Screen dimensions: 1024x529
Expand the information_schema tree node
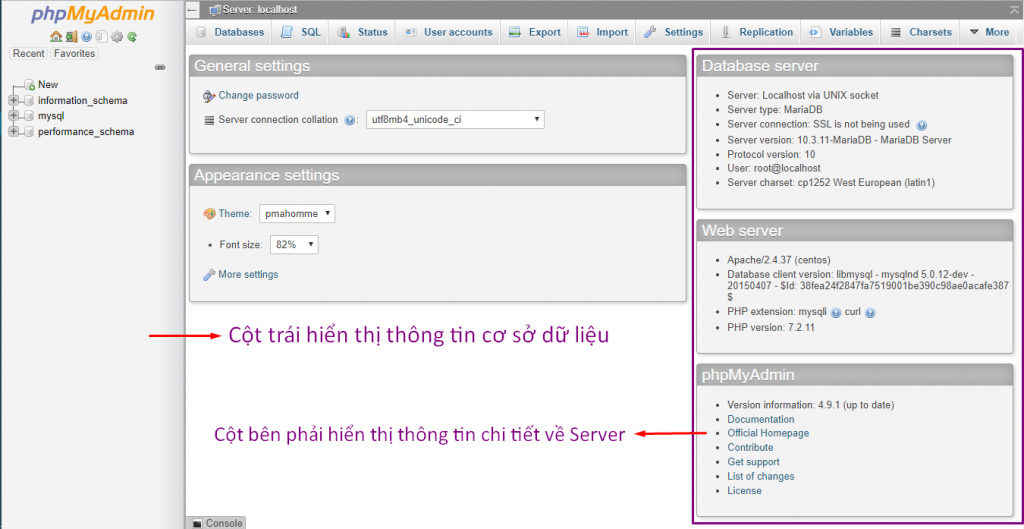[x=14, y=101]
